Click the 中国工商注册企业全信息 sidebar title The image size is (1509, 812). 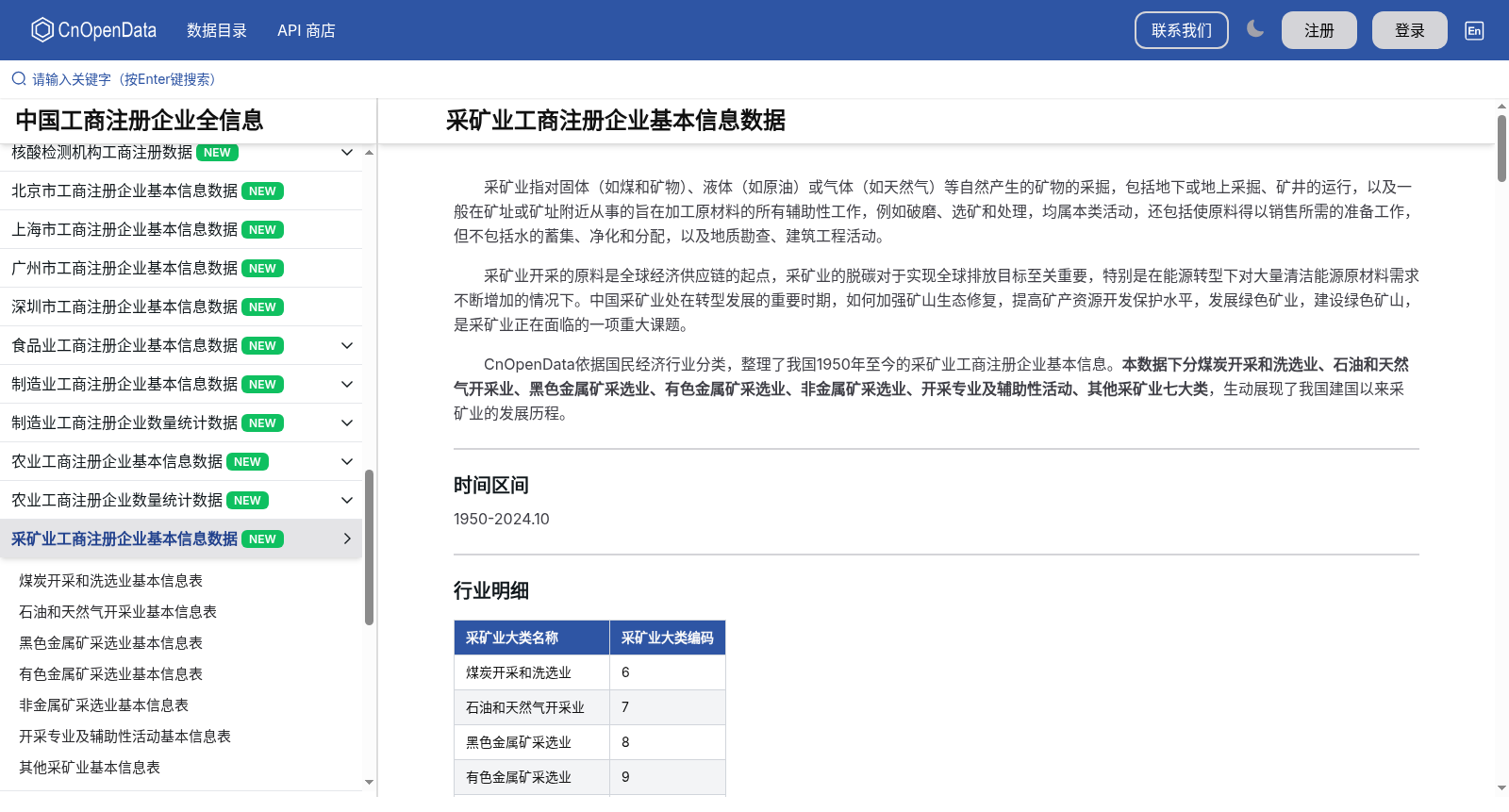[x=140, y=121]
